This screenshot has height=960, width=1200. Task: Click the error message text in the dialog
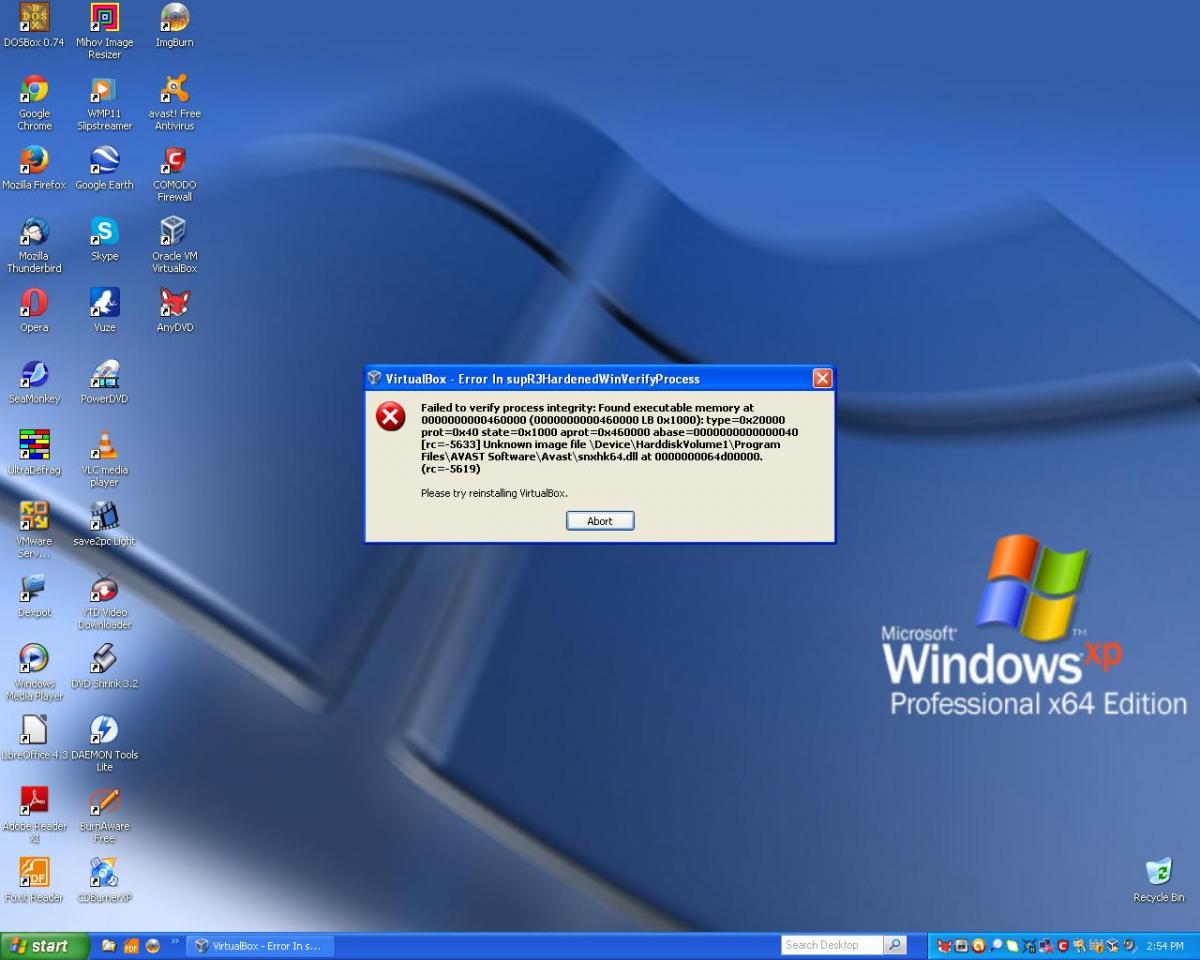[609, 438]
